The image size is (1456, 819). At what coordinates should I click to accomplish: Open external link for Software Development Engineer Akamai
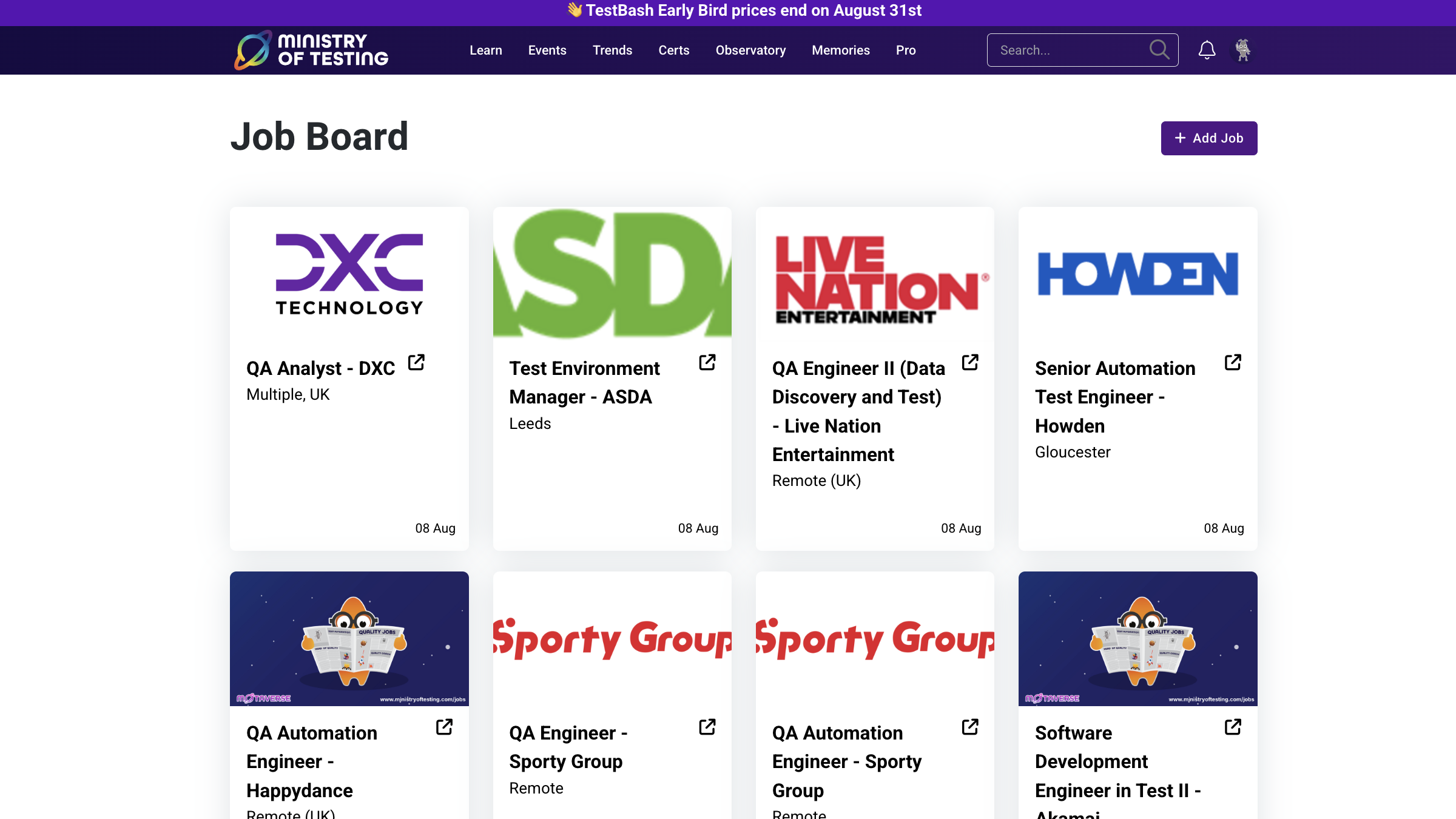click(x=1233, y=727)
